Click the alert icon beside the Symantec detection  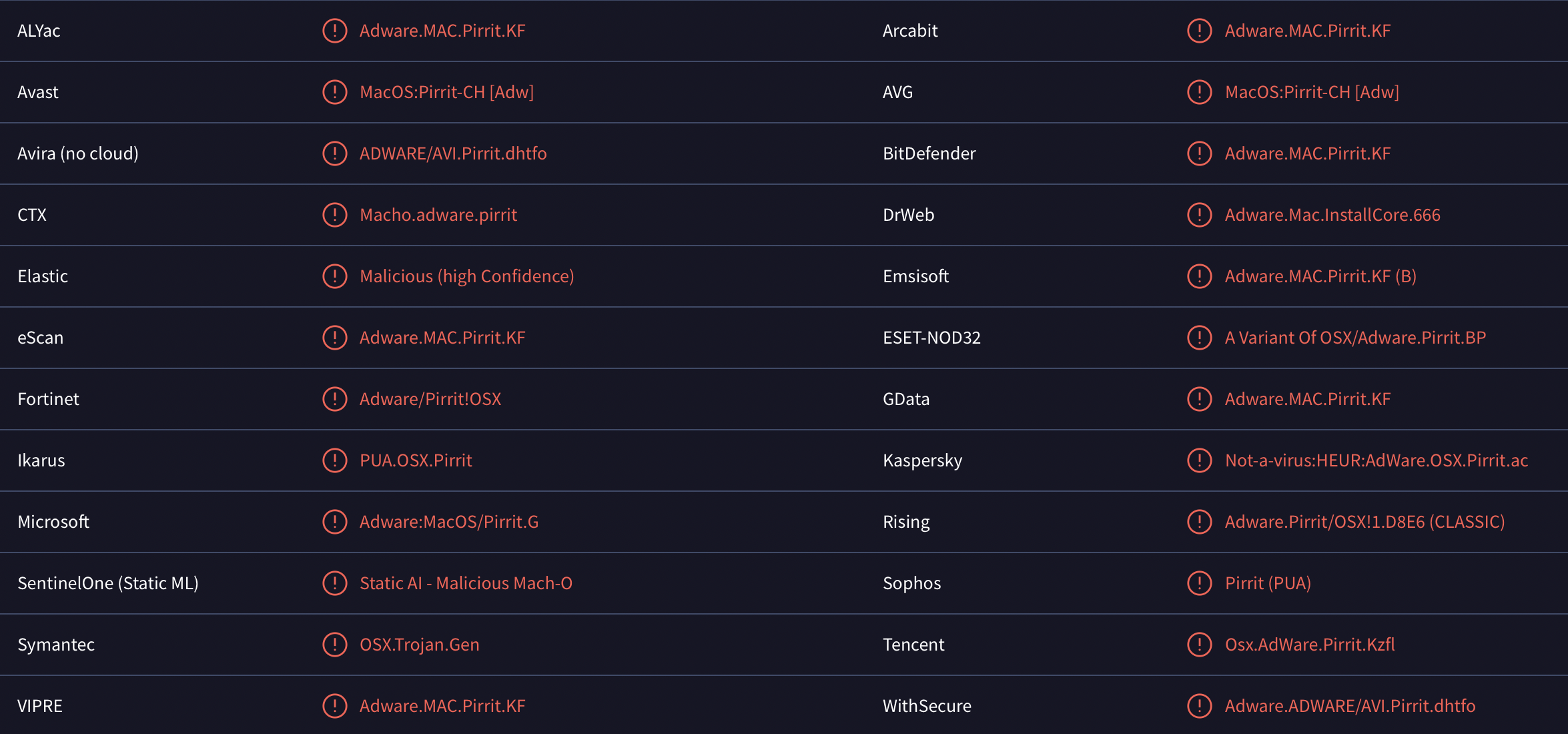tap(334, 645)
